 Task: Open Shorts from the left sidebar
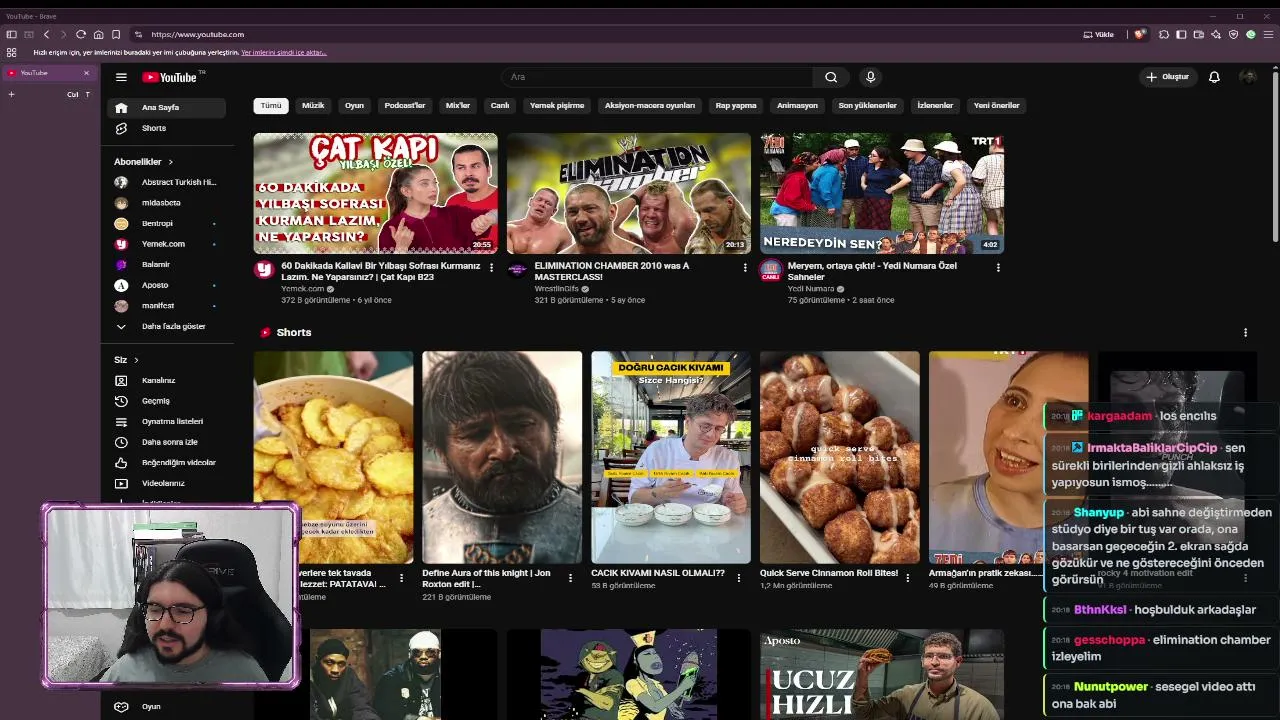[x=166, y=128]
